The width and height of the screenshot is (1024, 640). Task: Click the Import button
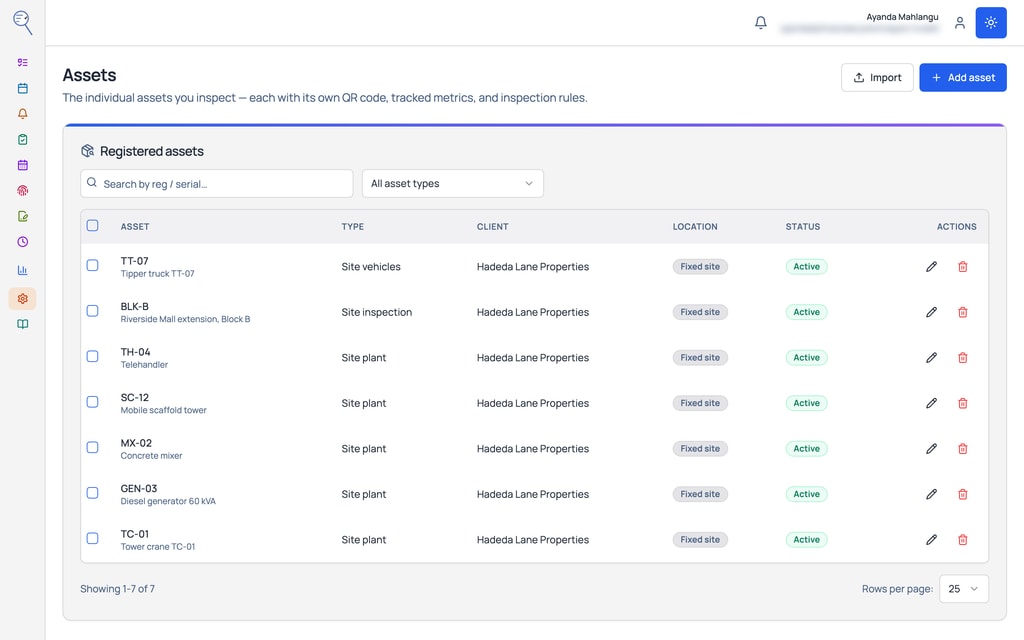(x=877, y=78)
